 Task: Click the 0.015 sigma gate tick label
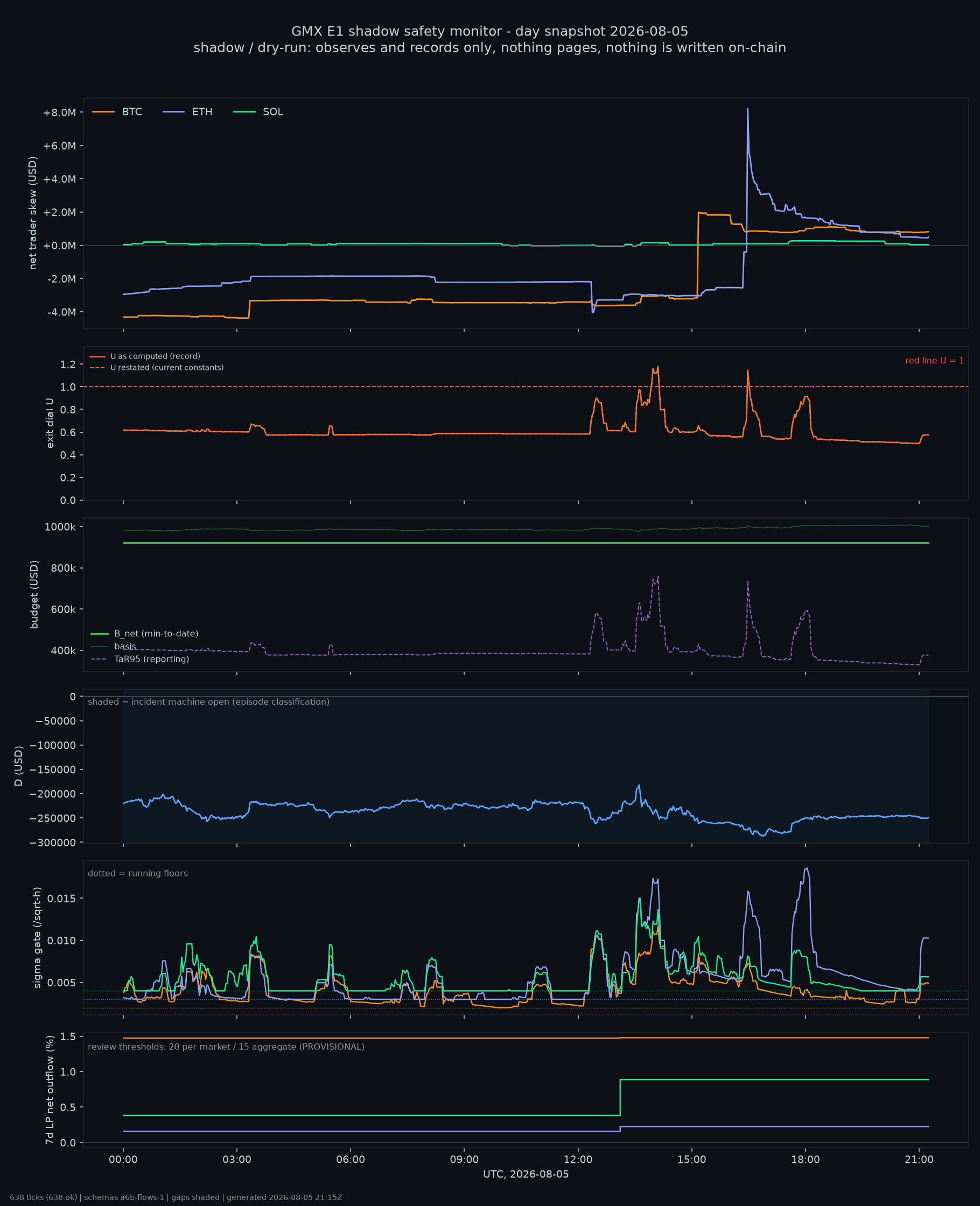pyautogui.click(x=62, y=899)
